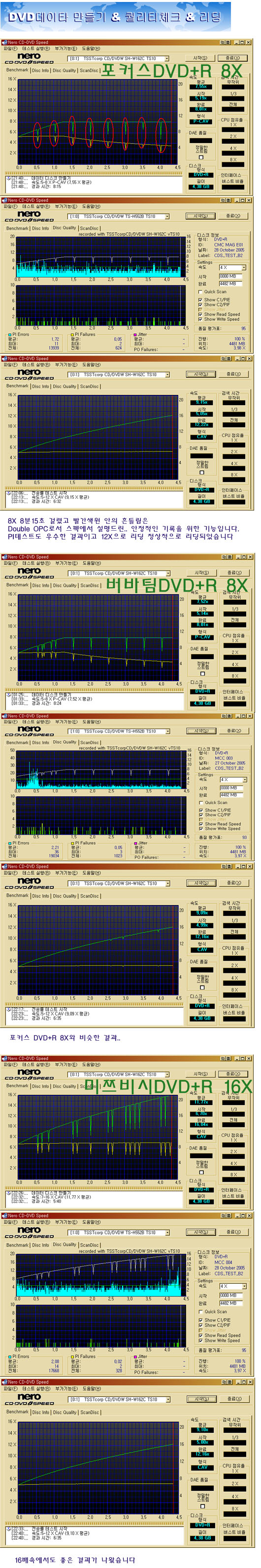
Task: Toggle Show C2/PIF in CMC MAG E01 window
Action: [200, 304]
